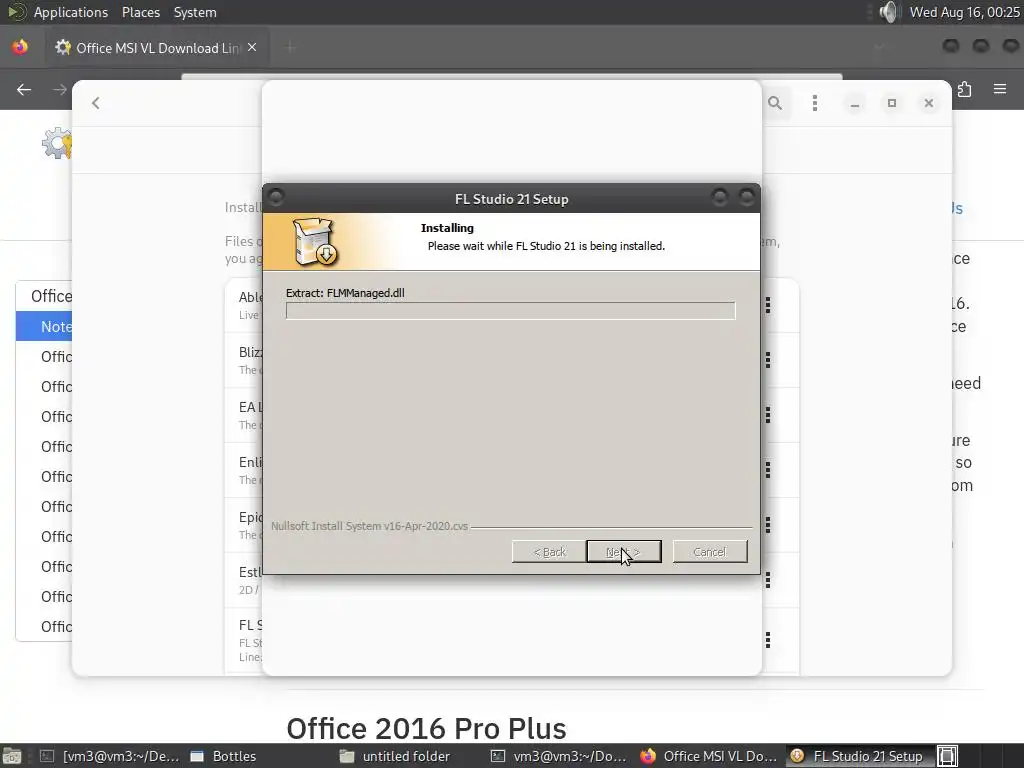Click the volume speaker icon in top panel
This screenshot has width=1024, height=768.
(x=888, y=12)
